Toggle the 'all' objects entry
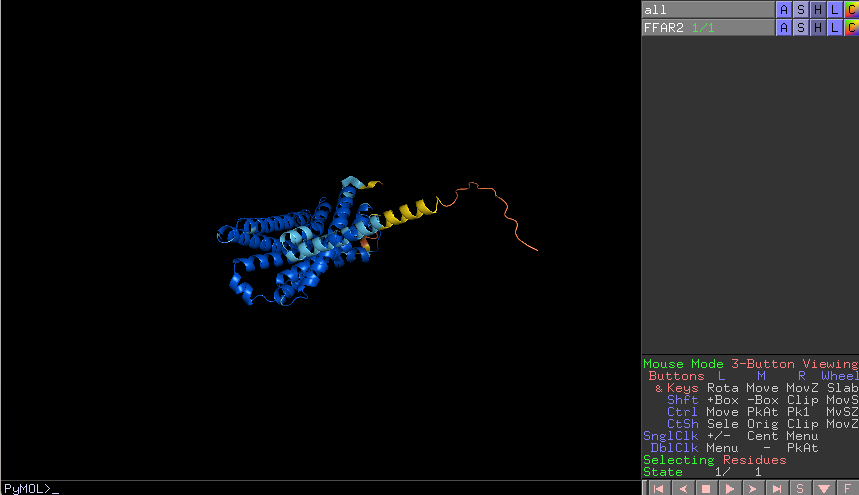Viewport: 859px width, 495px height. pyautogui.click(x=708, y=9)
